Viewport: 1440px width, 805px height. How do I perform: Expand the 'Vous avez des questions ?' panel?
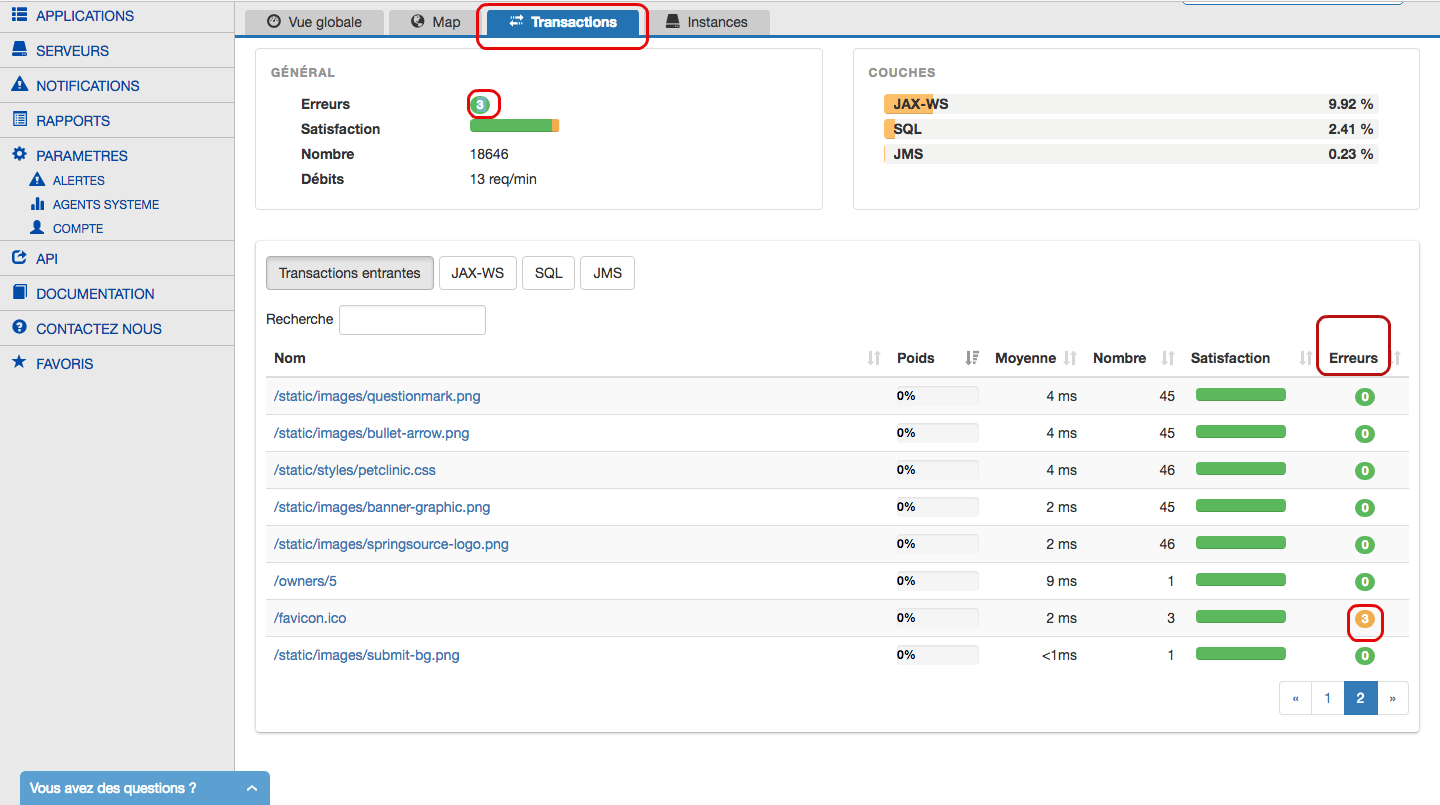pyautogui.click(x=251, y=788)
